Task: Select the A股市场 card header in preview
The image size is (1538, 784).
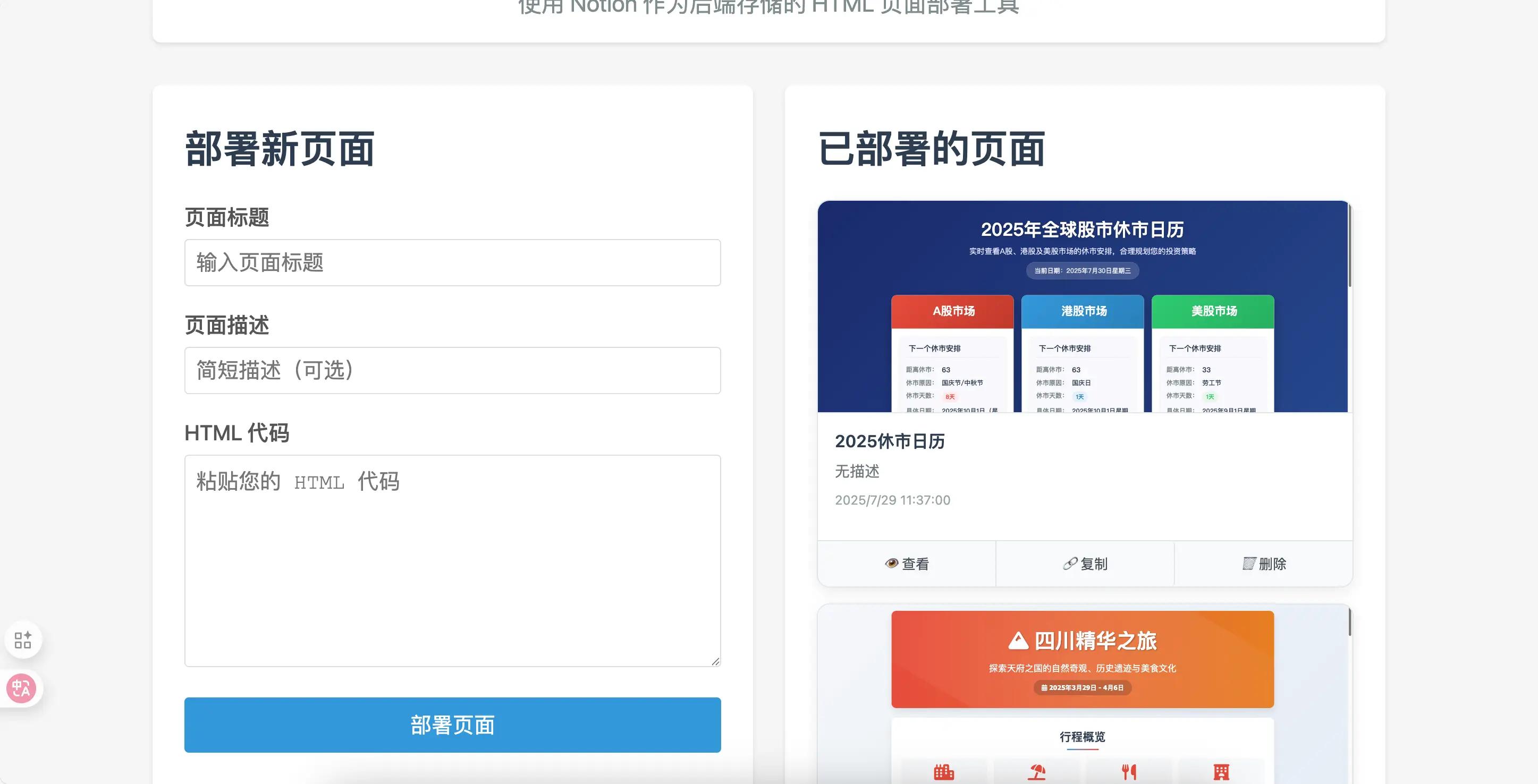Action: (x=952, y=311)
